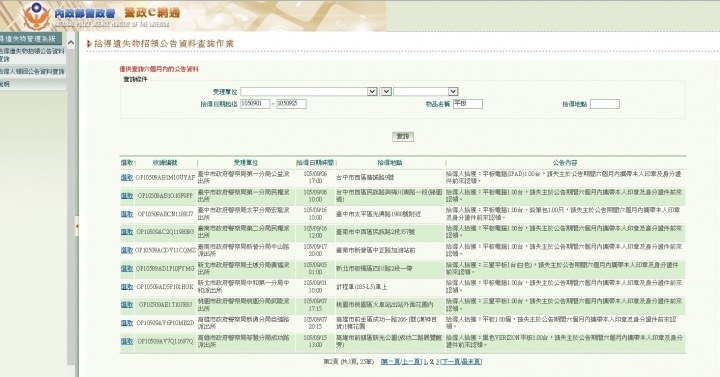Viewport: 720px width, 377px height.
Task: Open 擷取 link for row 105/09/17 20:00
Action: pyautogui.click(x=127, y=250)
